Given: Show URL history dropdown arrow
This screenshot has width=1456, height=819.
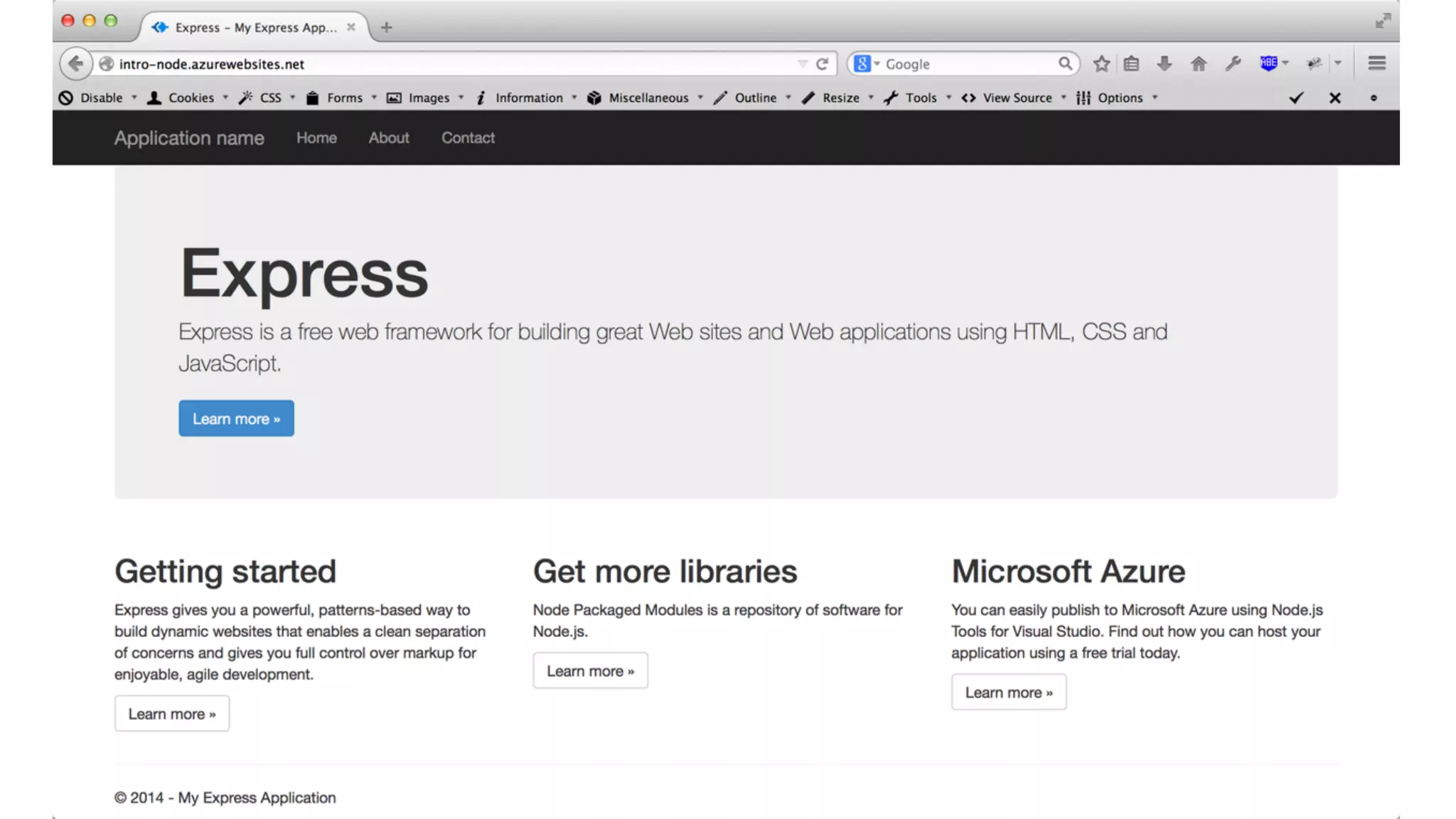Looking at the screenshot, I should pos(803,64).
